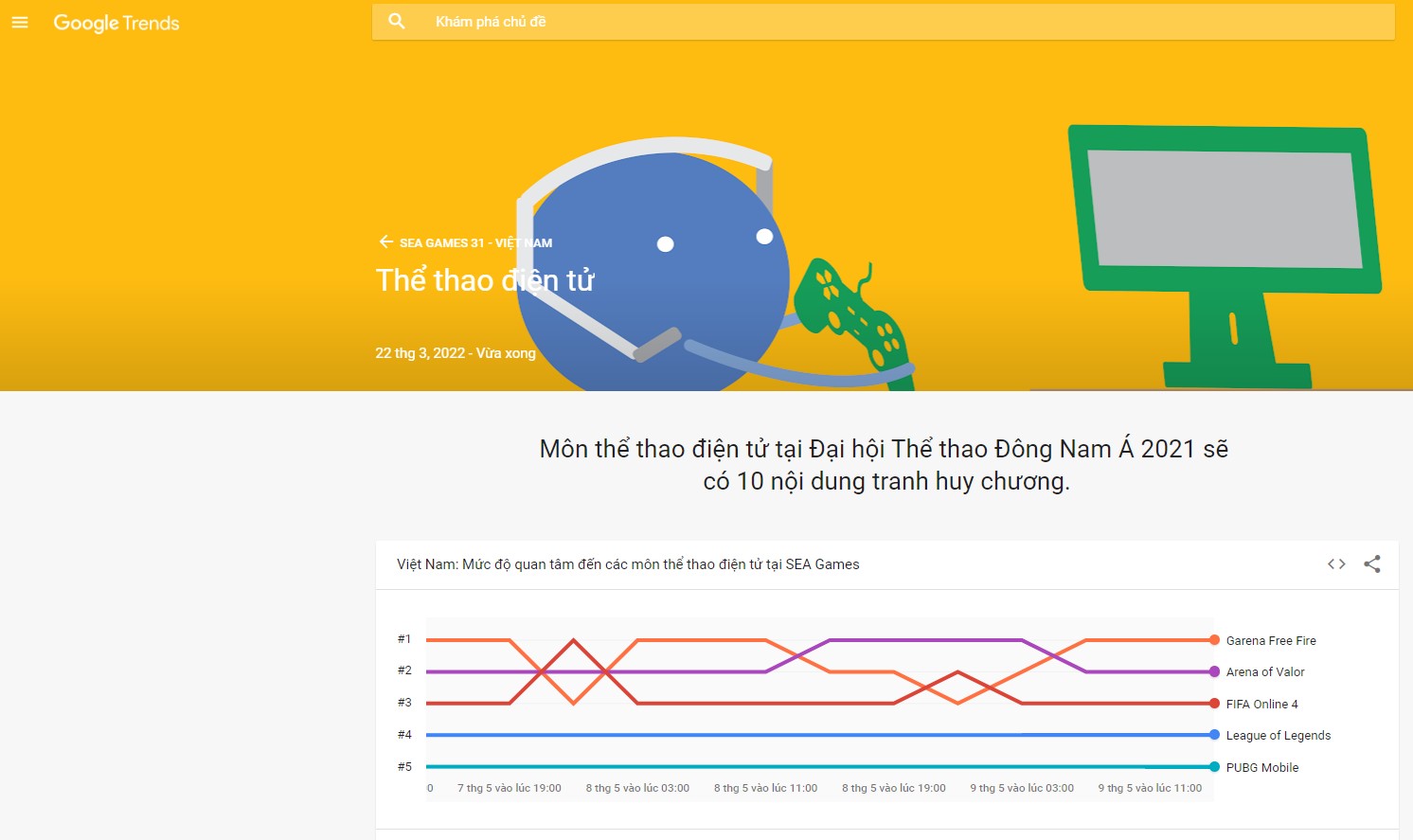Image resolution: width=1413 pixels, height=840 pixels.
Task: Click axis label "9 thg 5 vào lúc 03:00"
Action: 1022,788
